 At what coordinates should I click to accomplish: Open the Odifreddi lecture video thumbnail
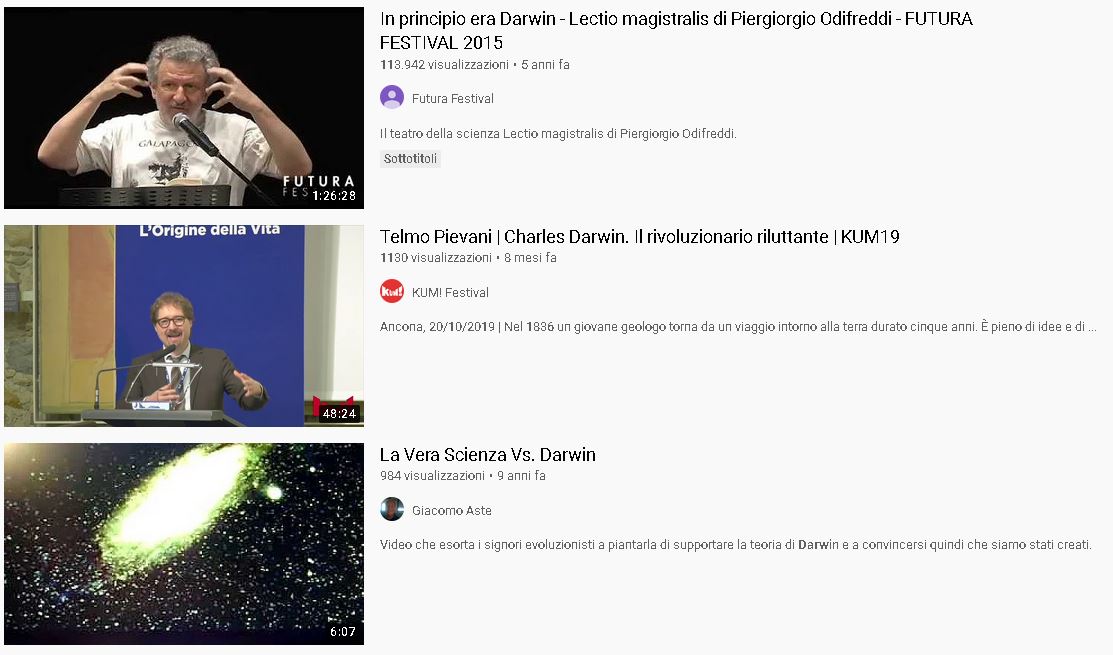coord(184,108)
